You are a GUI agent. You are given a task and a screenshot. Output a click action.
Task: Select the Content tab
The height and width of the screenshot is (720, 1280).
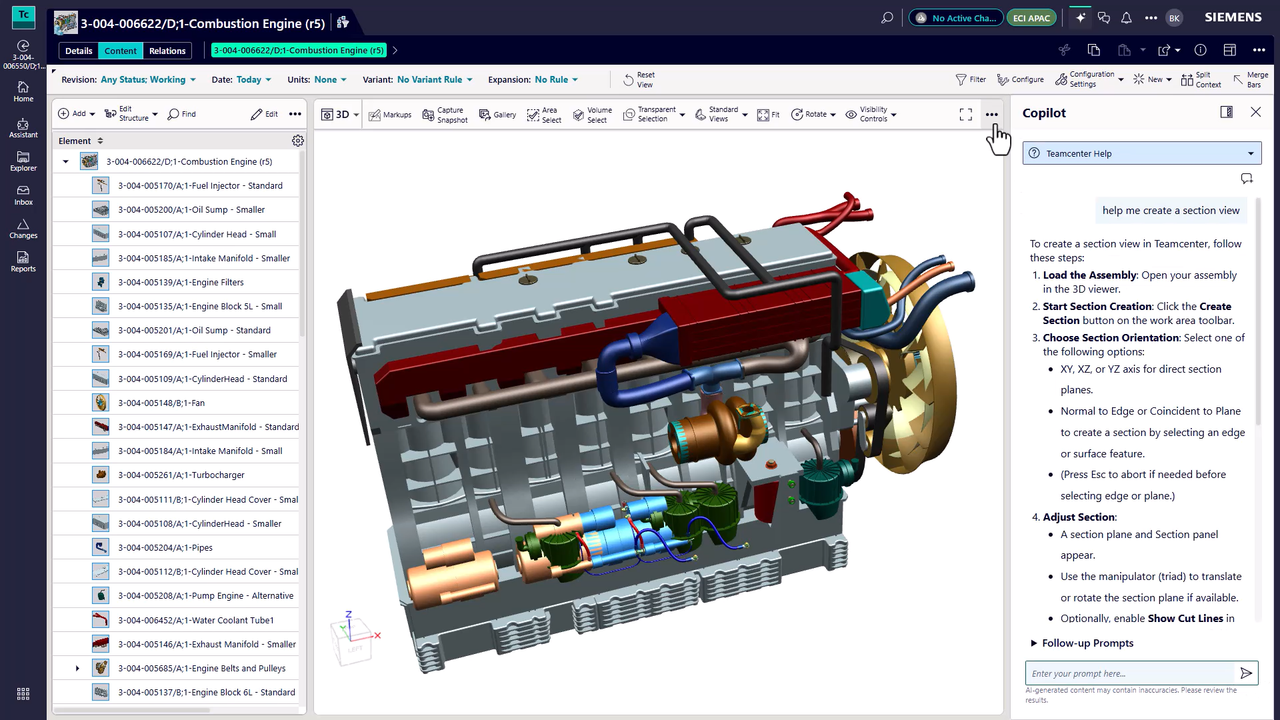[x=121, y=51]
